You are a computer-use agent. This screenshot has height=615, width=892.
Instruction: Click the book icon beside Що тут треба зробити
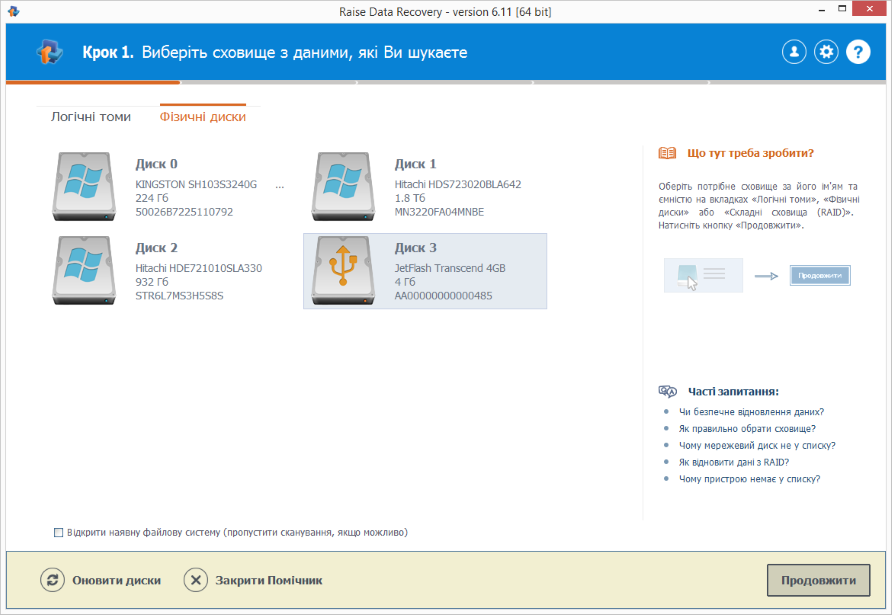(x=667, y=153)
